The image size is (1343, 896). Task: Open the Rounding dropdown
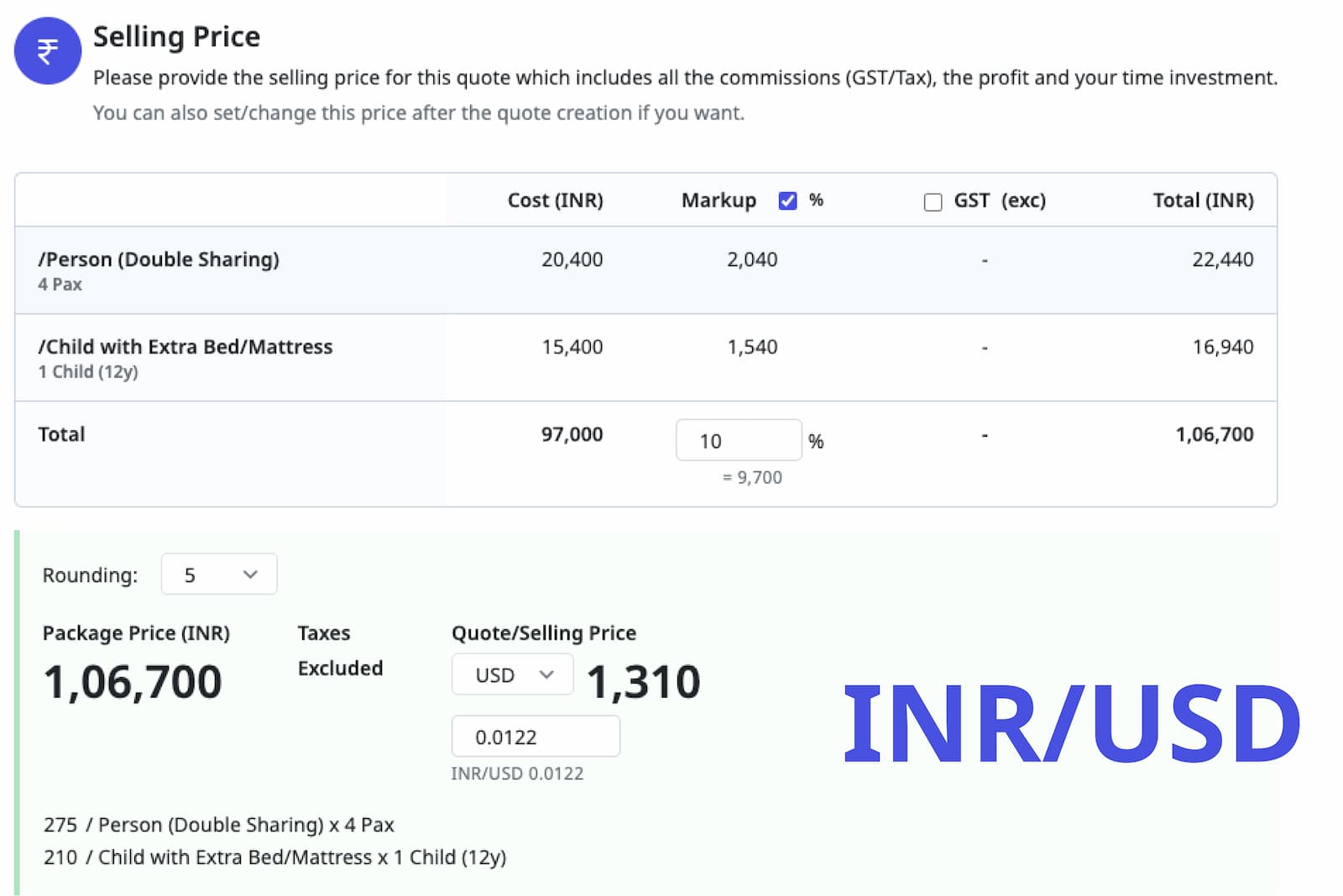(x=218, y=575)
